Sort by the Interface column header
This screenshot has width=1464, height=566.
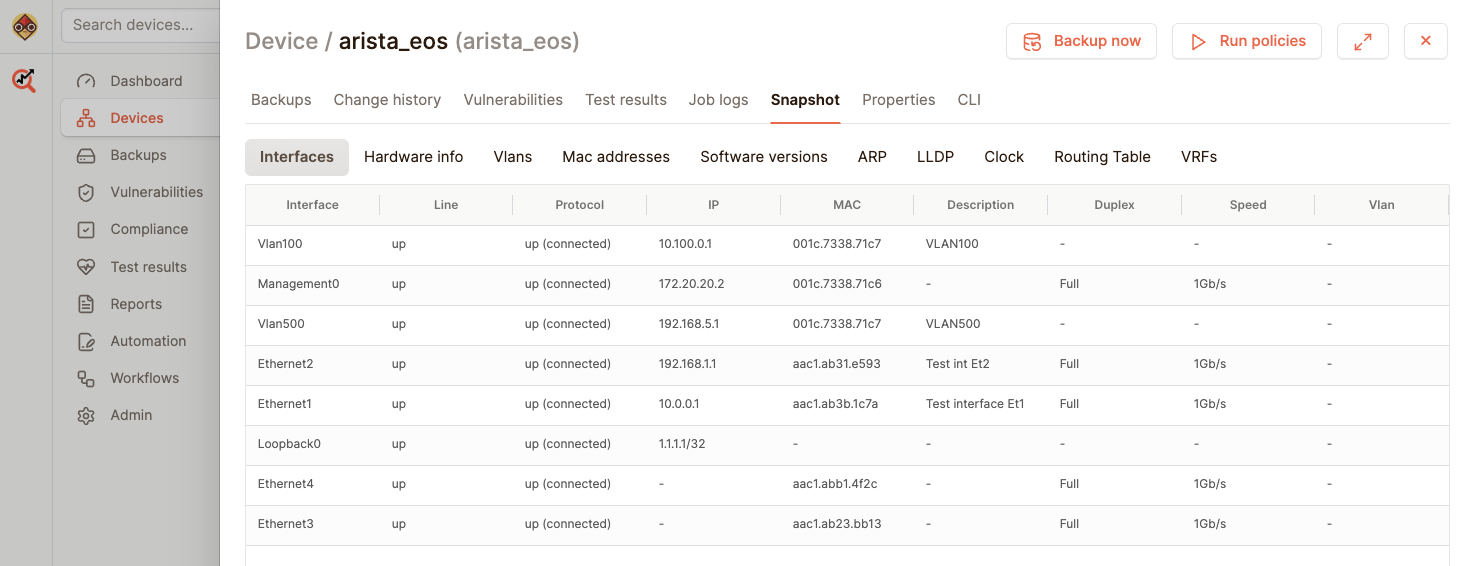pos(312,205)
